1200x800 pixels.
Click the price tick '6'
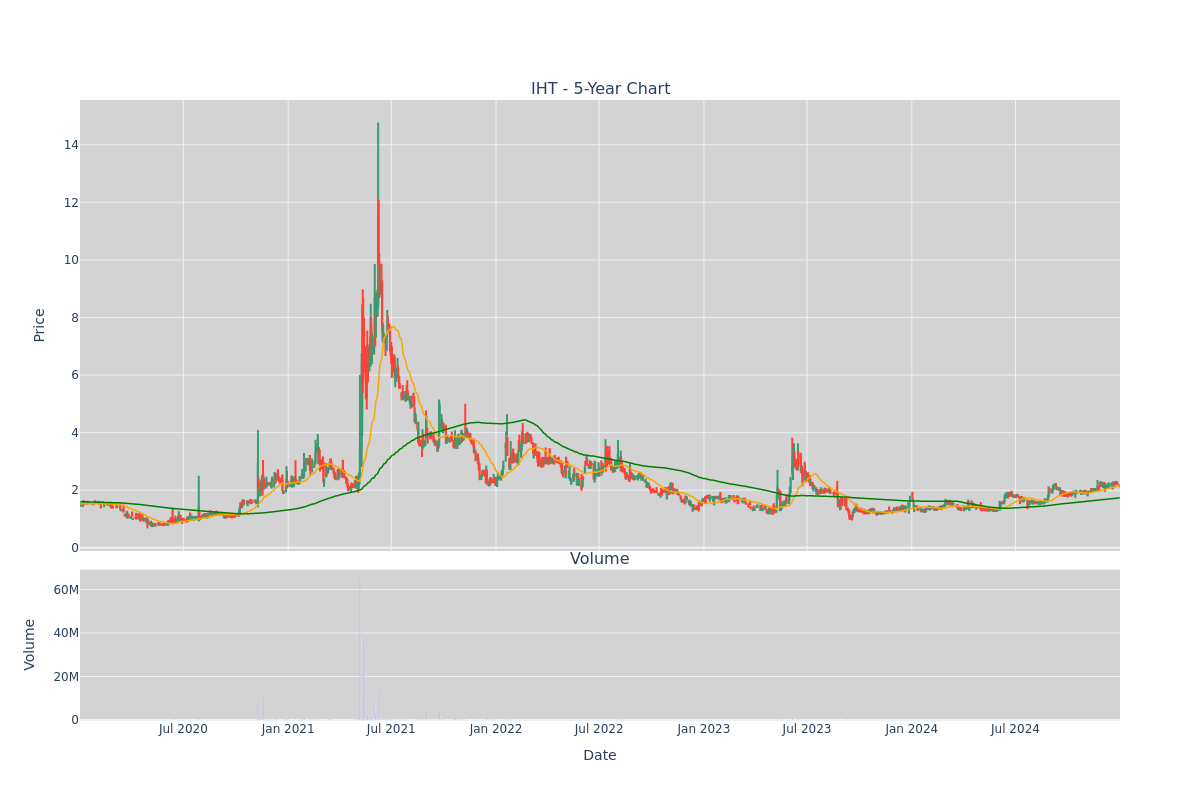coord(74,375)
